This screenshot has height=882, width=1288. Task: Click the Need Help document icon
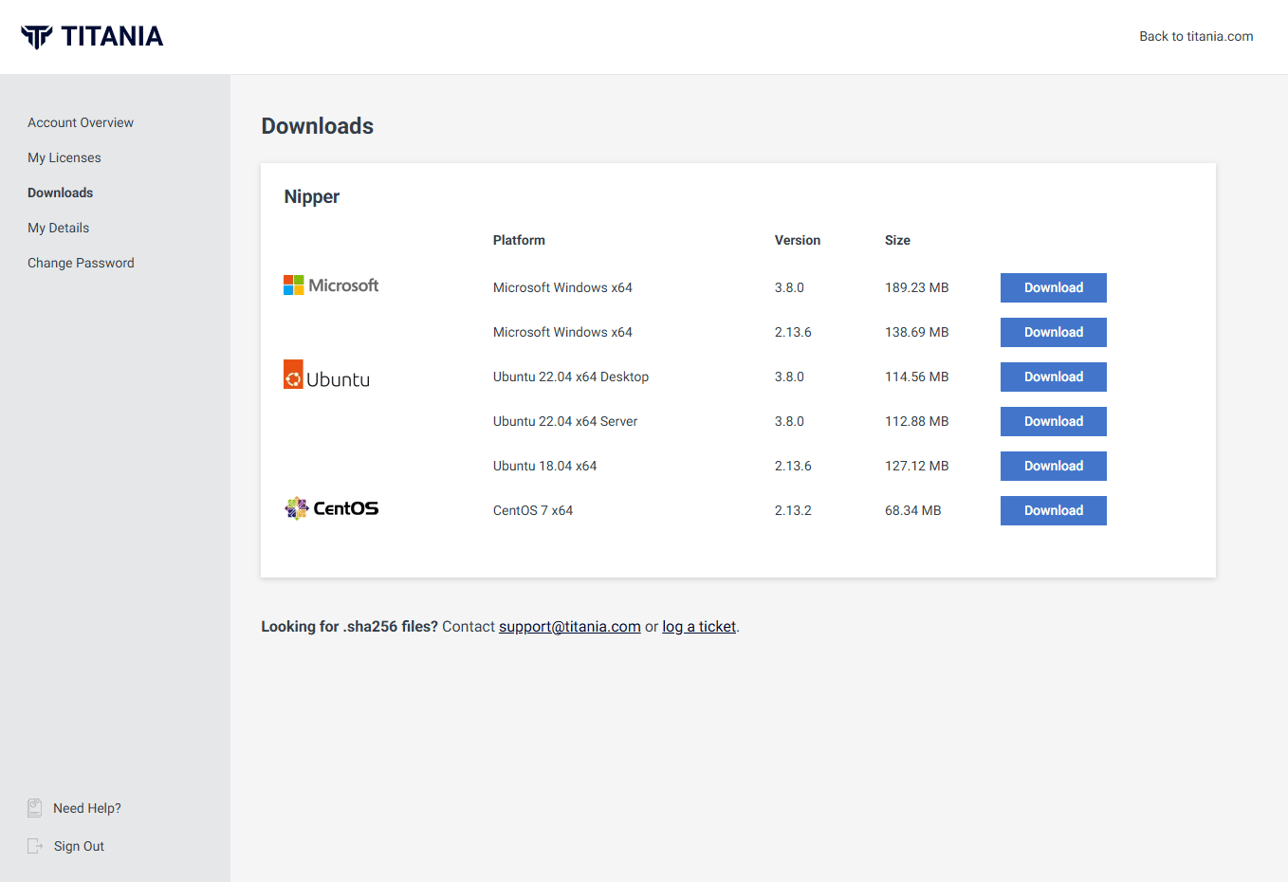[x=35, y=808]
